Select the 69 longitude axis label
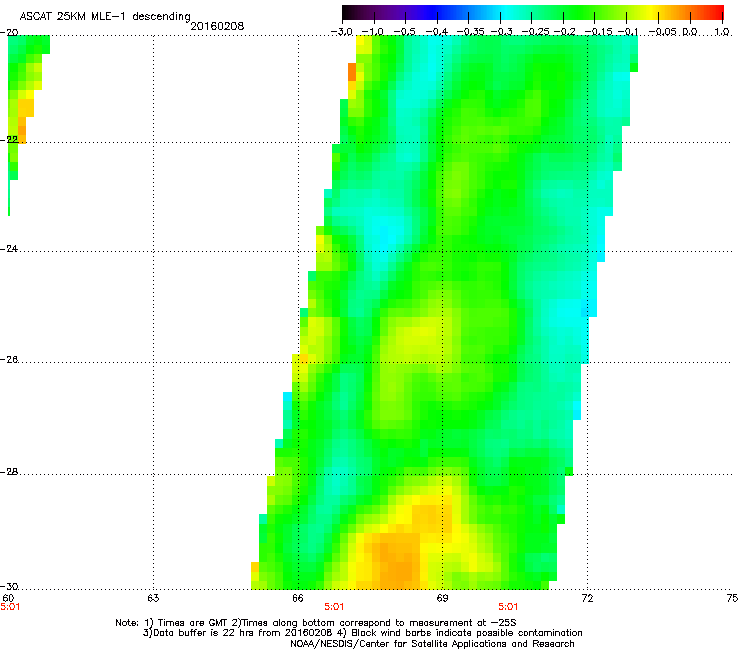Screen dimensions: 740x650 click(442, 598)
